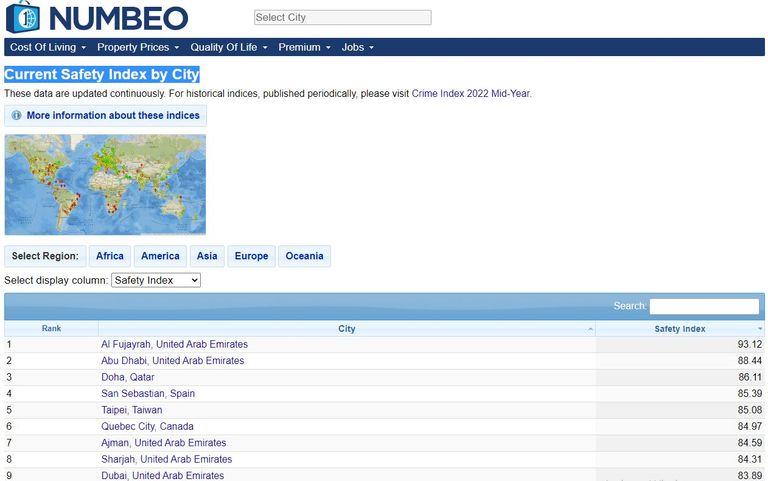Open the world map thumbnail
Screen dimensions: 768x481
click(105, 185)
